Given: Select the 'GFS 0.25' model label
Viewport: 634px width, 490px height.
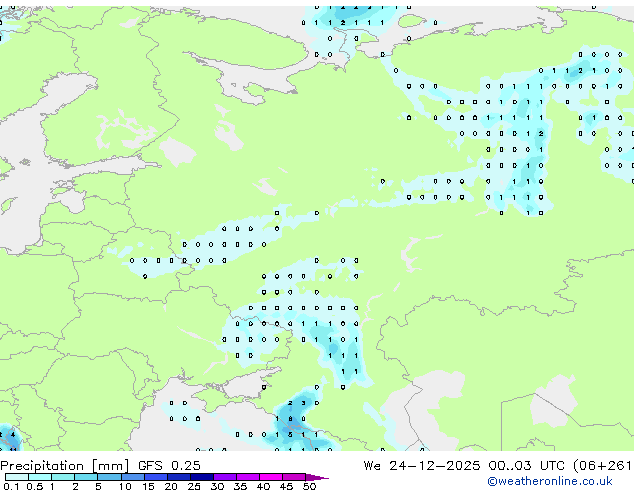Looking at the screenshot, I should click(x=169, y=465).
